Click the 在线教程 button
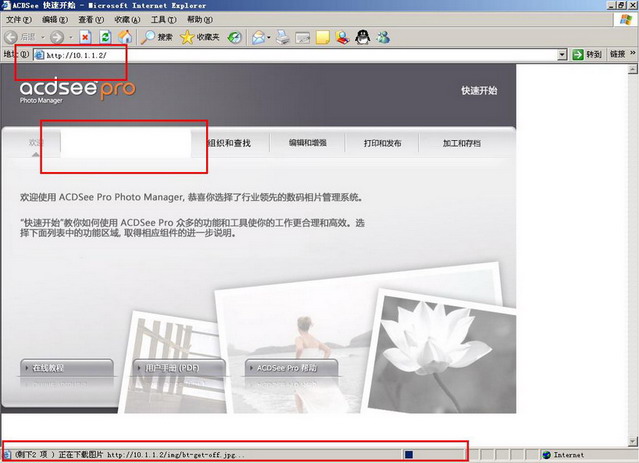Viewport: 639px width, 463px height. [66, 368]
